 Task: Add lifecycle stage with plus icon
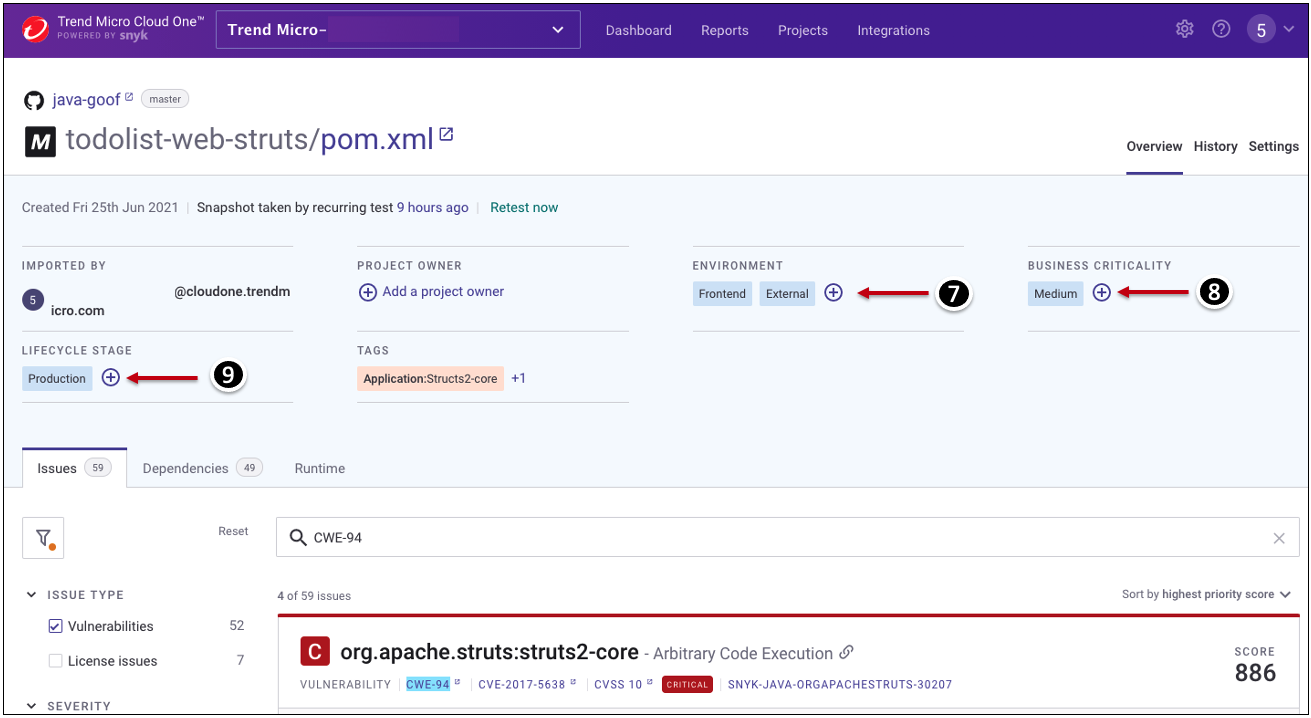[111, 378]
